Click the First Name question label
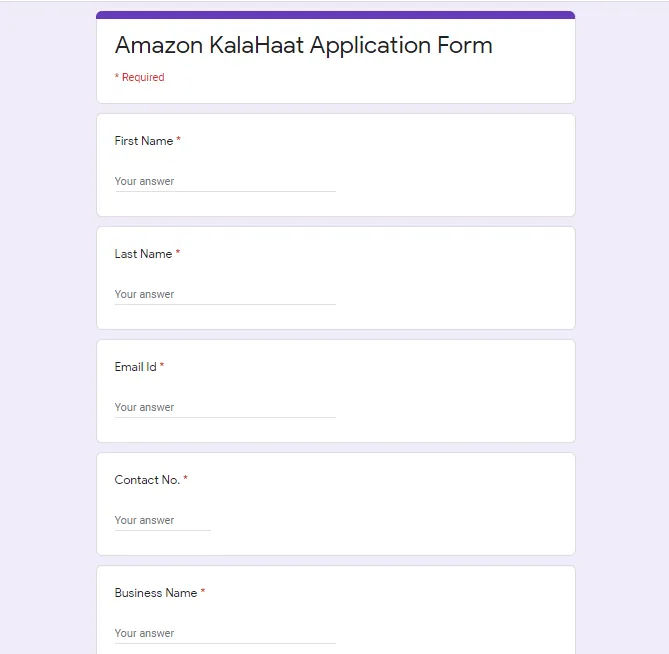This screenshot has height=654, width=669. [x=144, y=141]
